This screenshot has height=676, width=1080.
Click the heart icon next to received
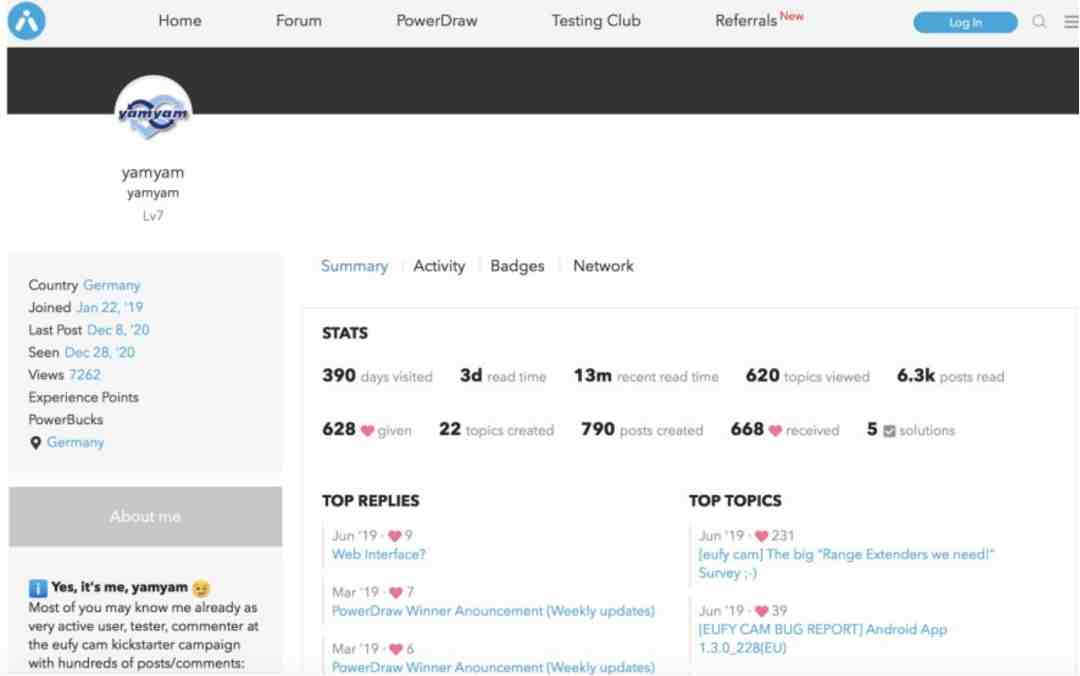(774, 431)
